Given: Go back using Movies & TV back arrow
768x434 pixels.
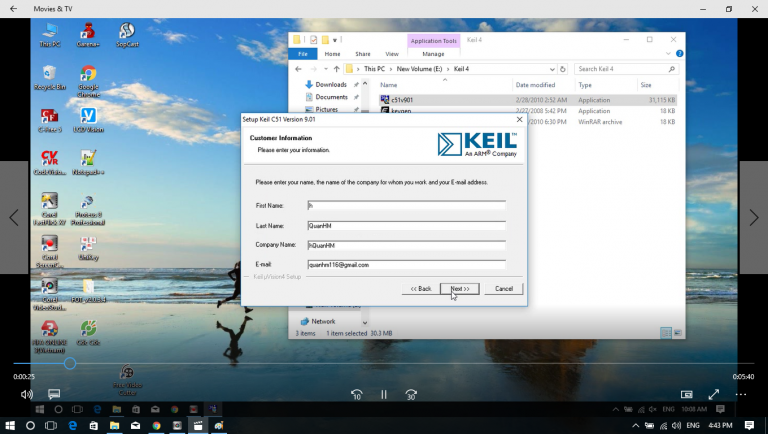Looking at the screenshot, I should coord(14,9).
